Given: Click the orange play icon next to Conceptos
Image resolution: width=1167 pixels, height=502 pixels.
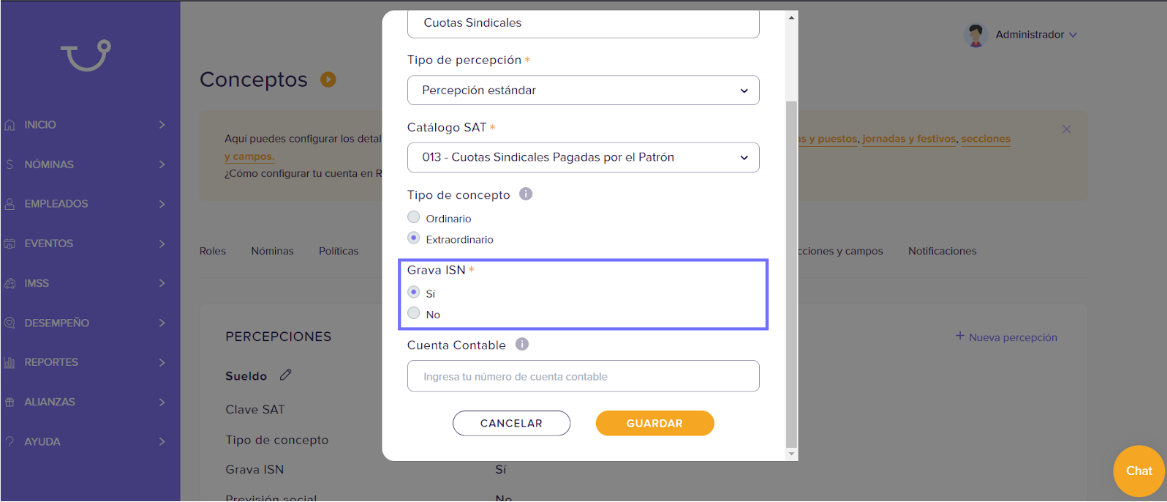Looking at the screenshot, I should pos(328,79).
